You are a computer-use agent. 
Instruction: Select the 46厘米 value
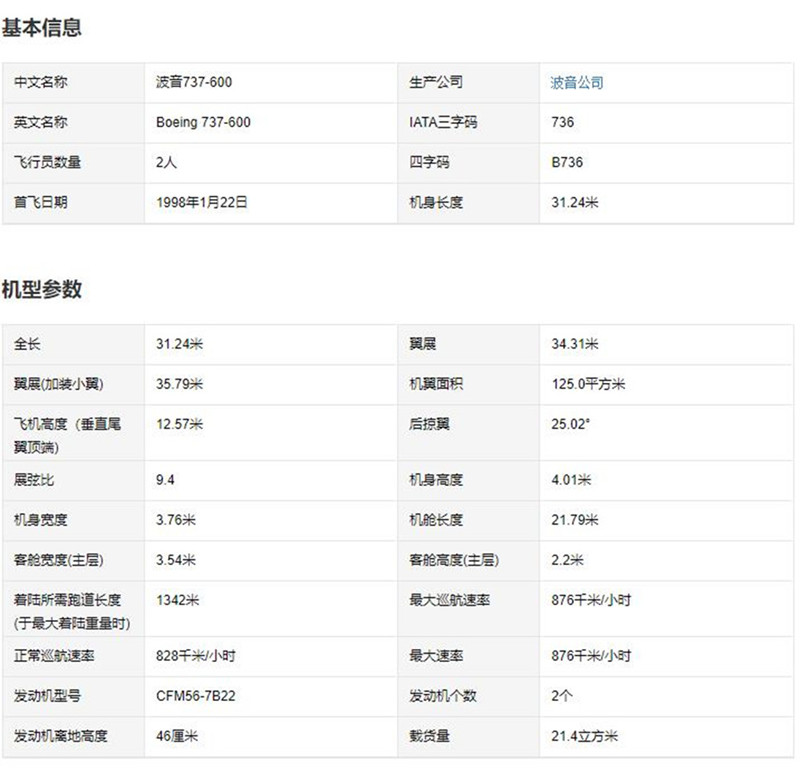(177, 736)
